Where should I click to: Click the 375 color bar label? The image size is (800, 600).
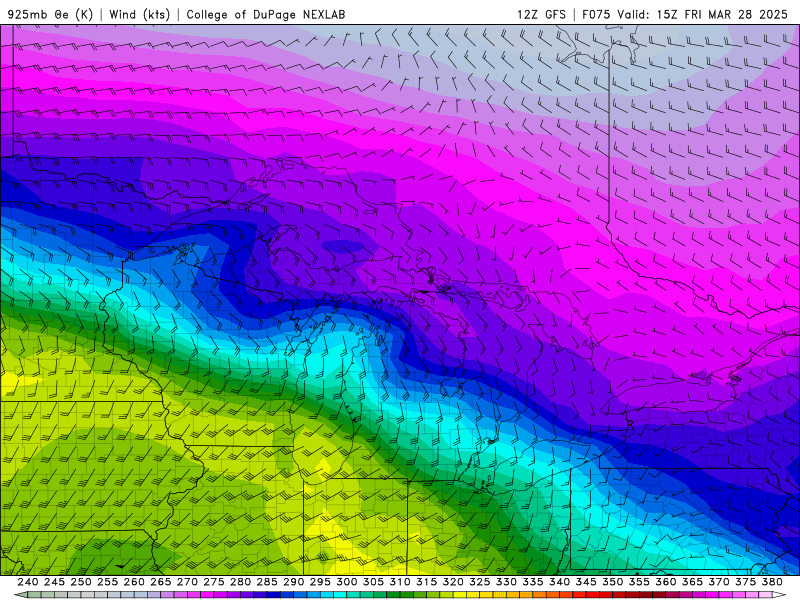[x=745, y=582]
